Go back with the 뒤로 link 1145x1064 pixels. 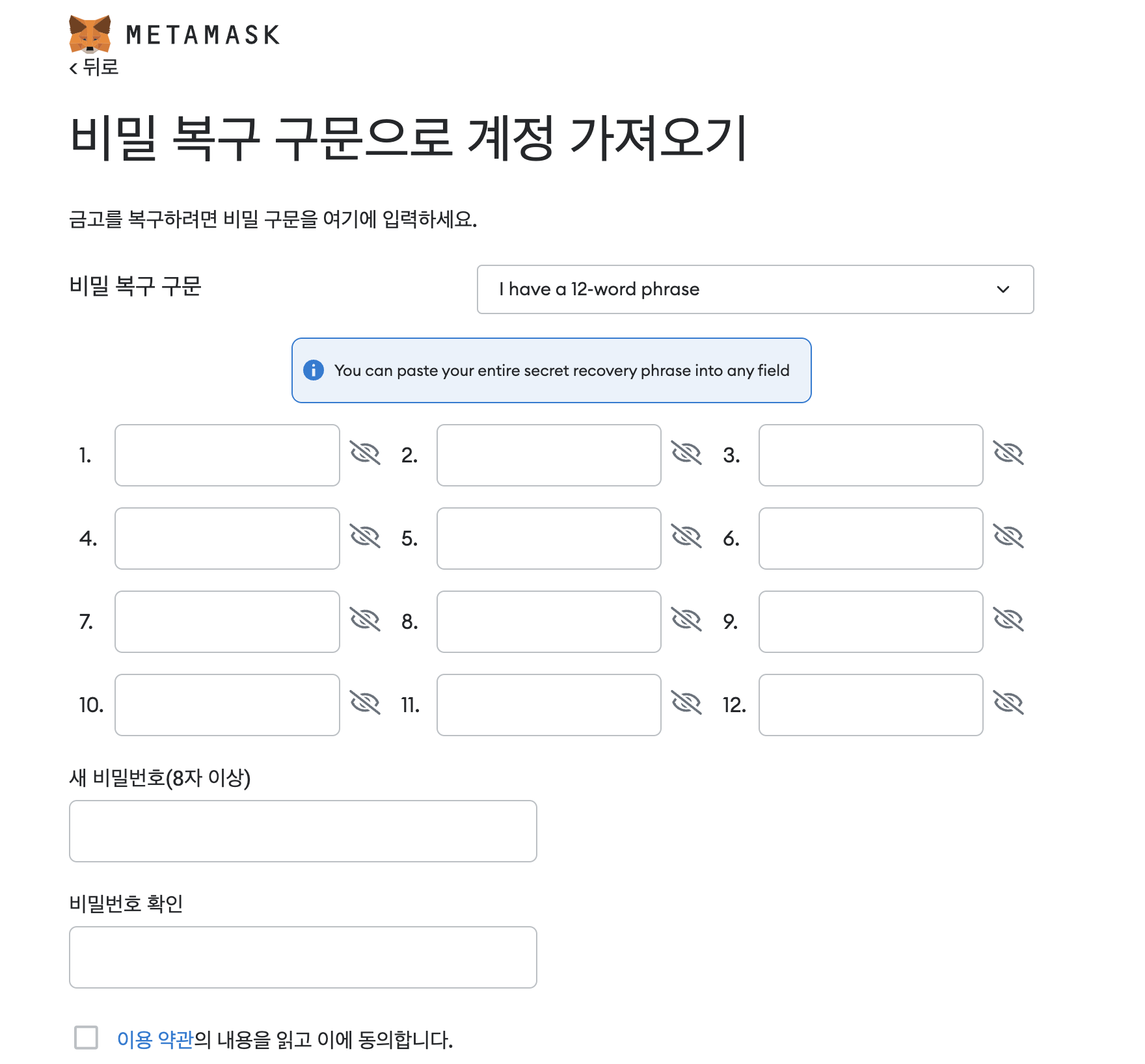pyautogui.click(x=94, y=67)
